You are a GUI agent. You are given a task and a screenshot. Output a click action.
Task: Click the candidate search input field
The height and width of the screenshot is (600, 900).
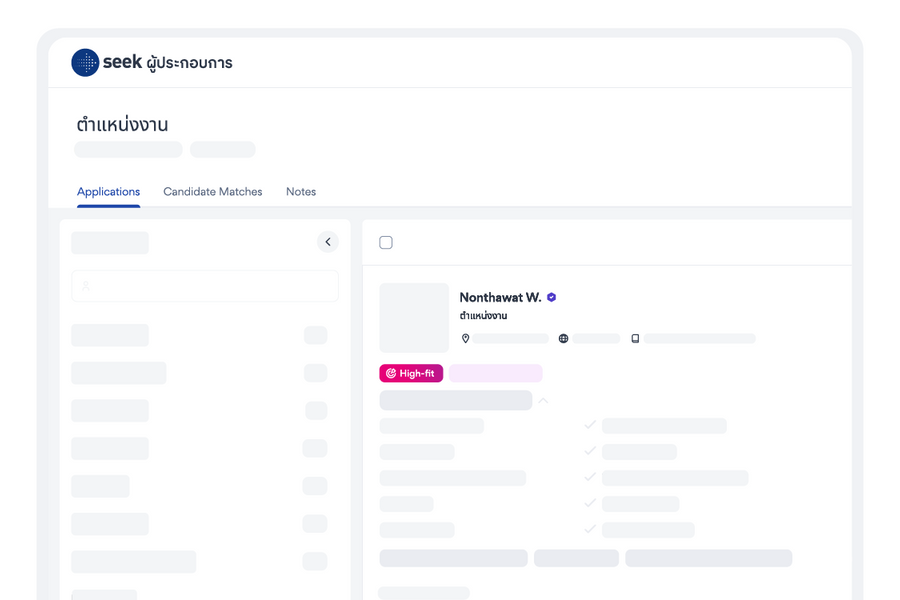click(205, 286)
